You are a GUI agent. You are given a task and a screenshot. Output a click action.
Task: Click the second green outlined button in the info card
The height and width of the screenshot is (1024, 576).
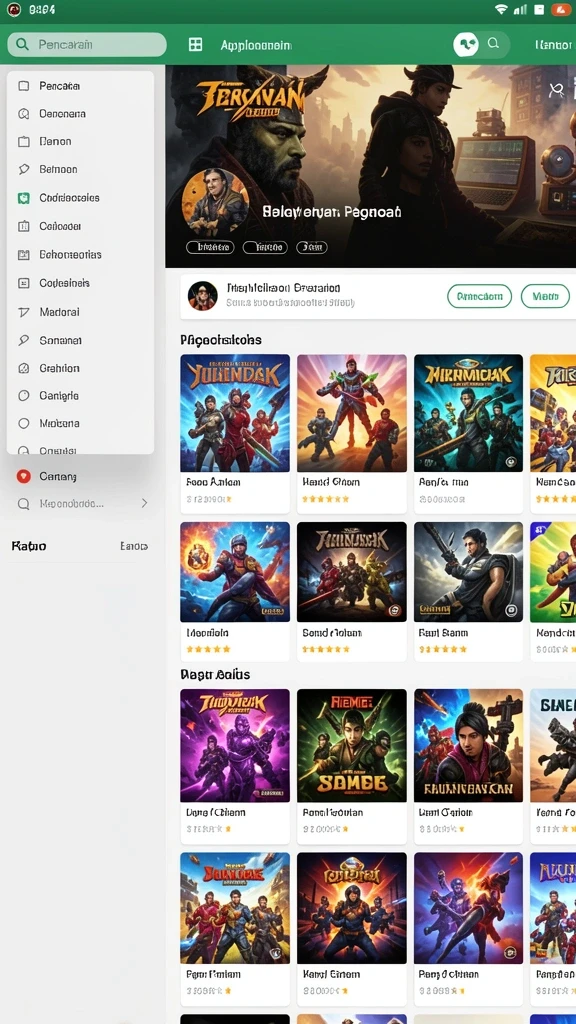545,296
